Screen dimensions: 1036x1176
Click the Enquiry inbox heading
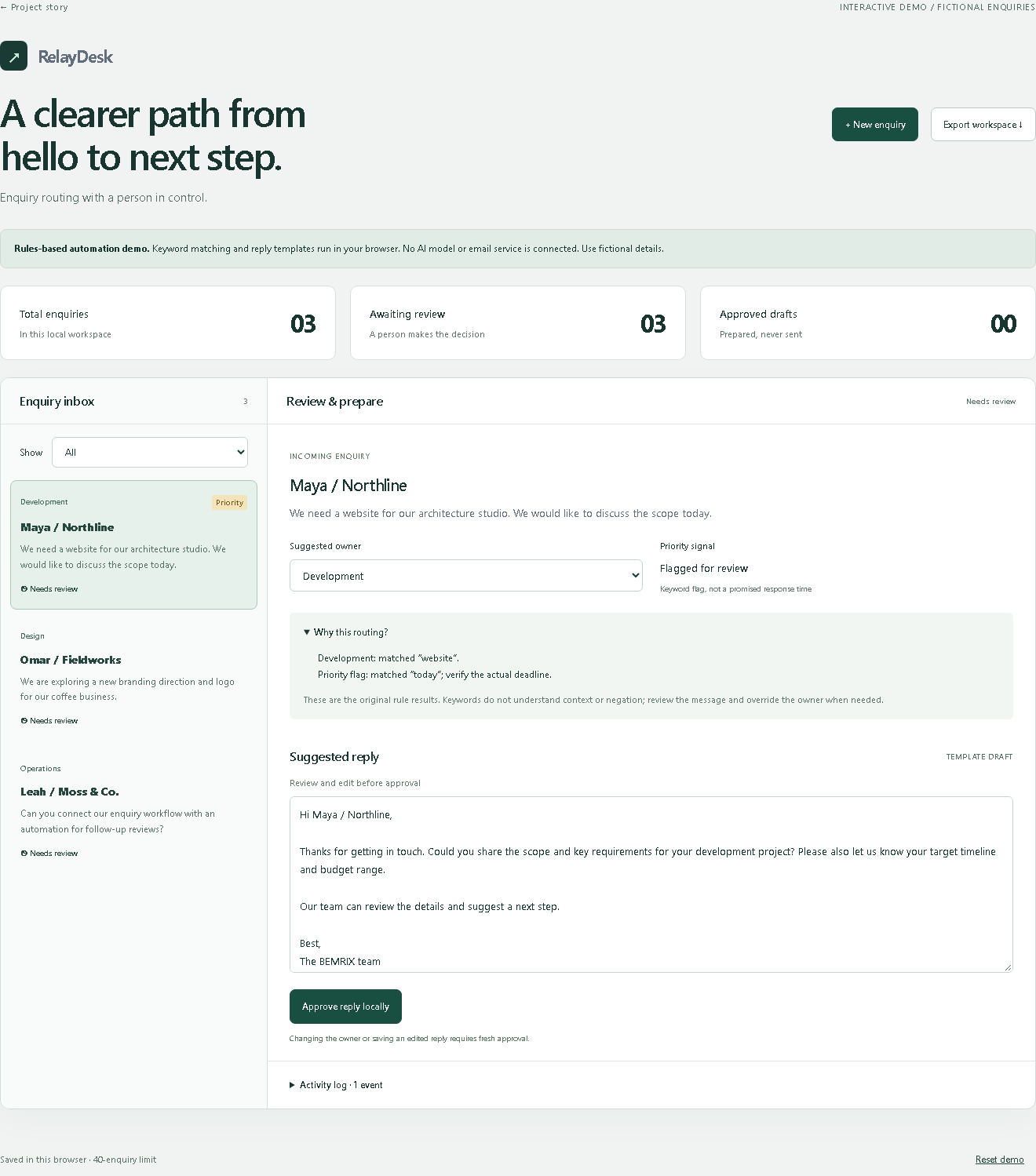57,401
